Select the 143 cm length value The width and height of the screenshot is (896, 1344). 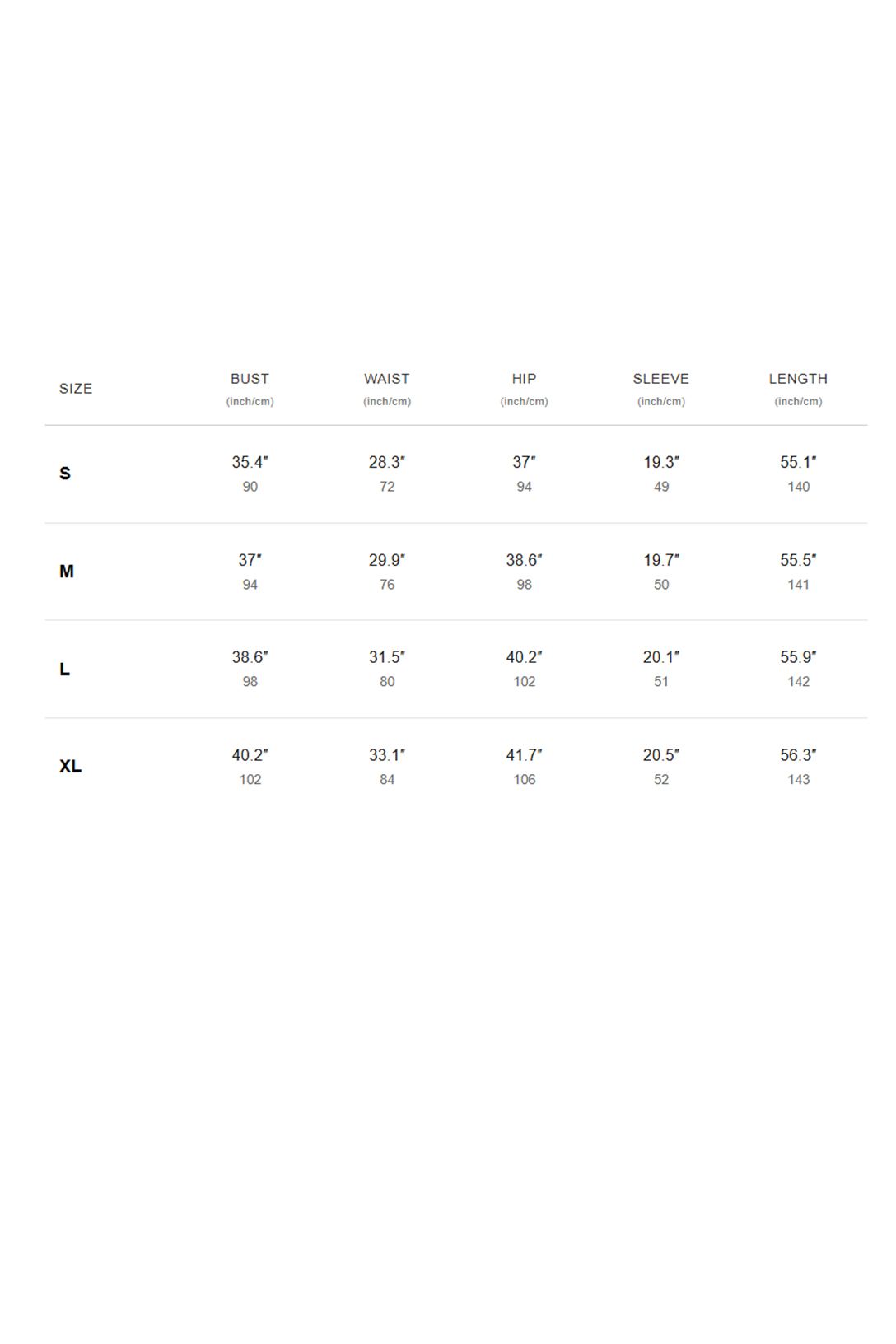pos(798,779)
